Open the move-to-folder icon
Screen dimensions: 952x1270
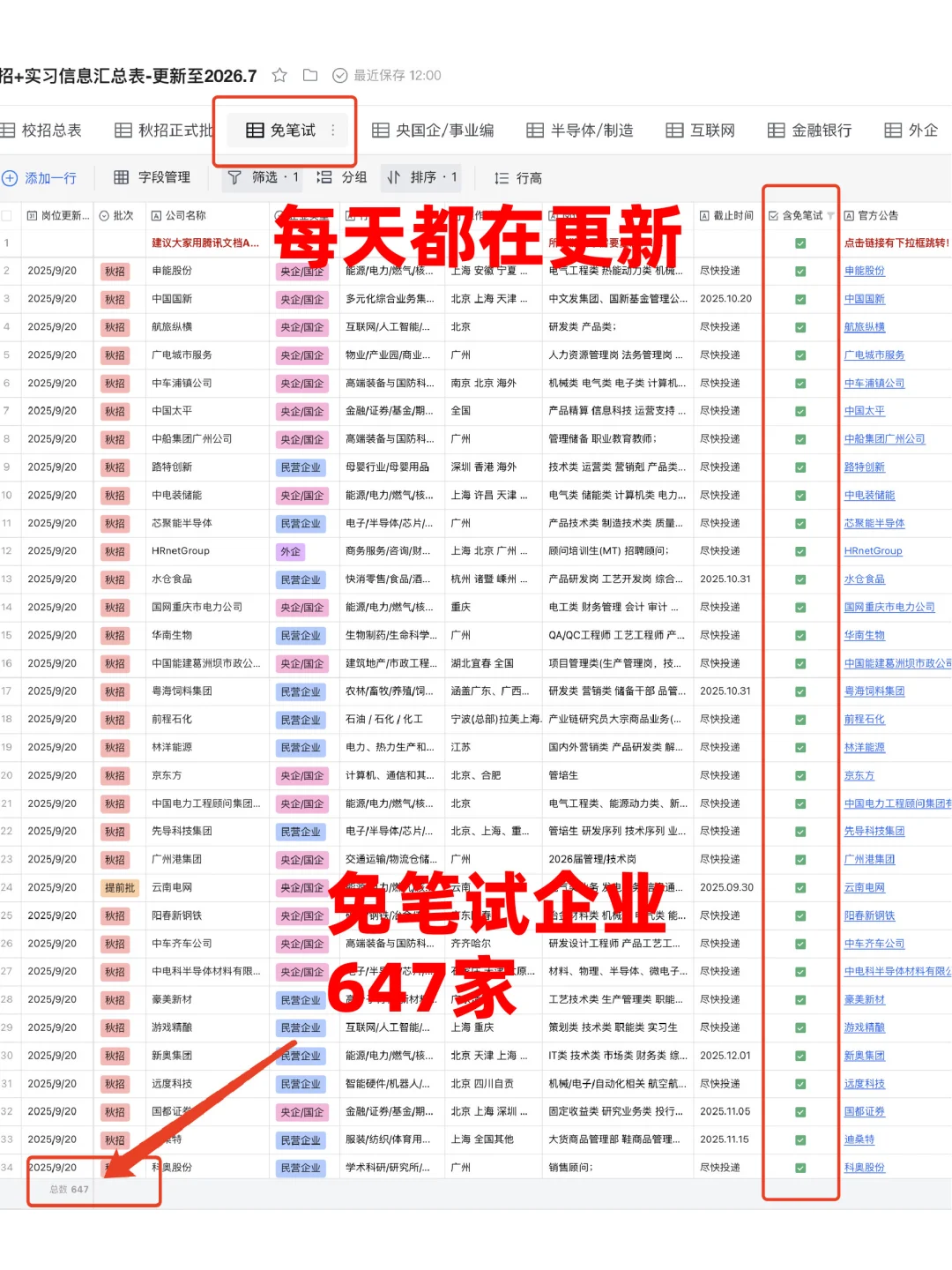[310, 75]
